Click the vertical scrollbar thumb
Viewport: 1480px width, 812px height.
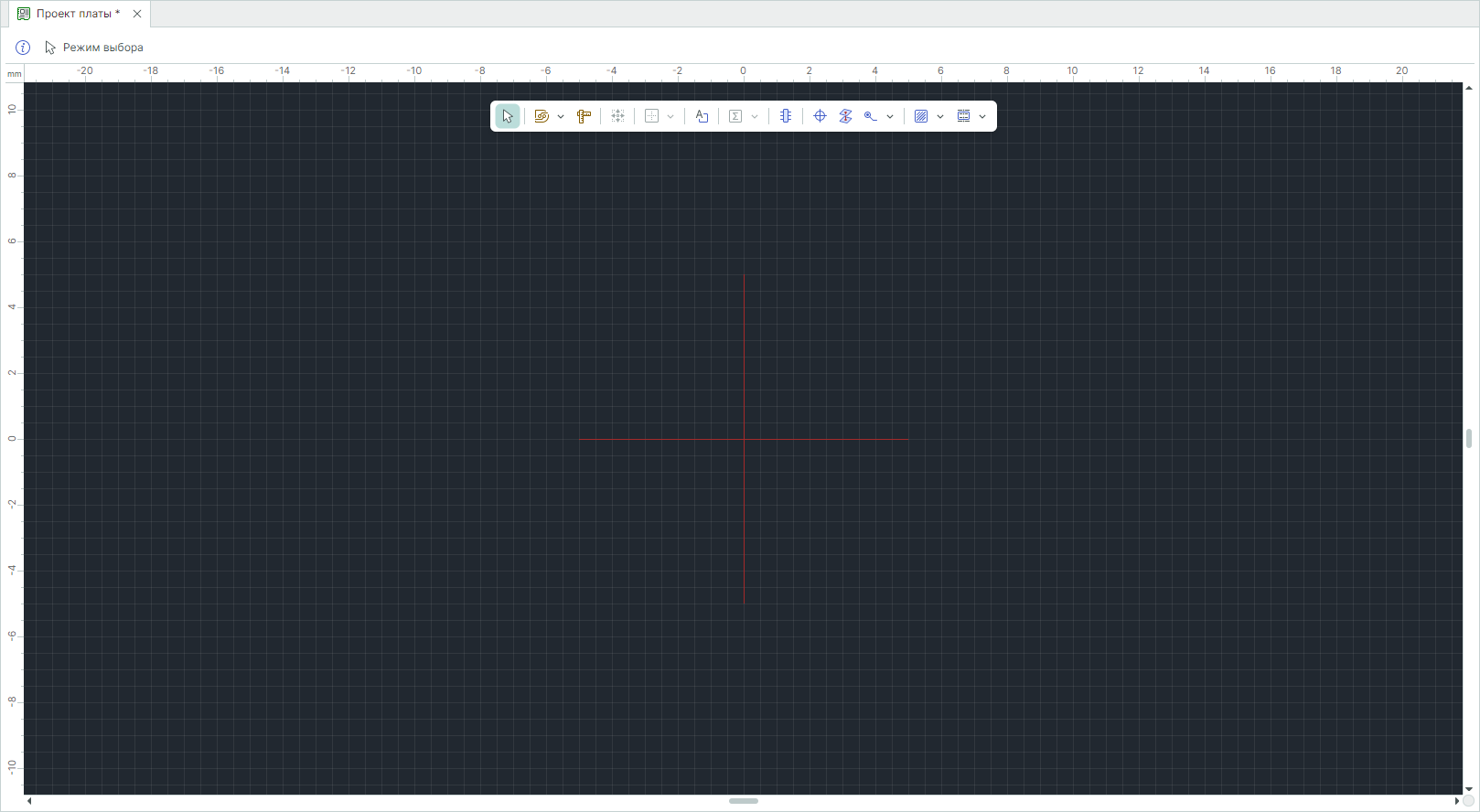tap(1469, 438)
